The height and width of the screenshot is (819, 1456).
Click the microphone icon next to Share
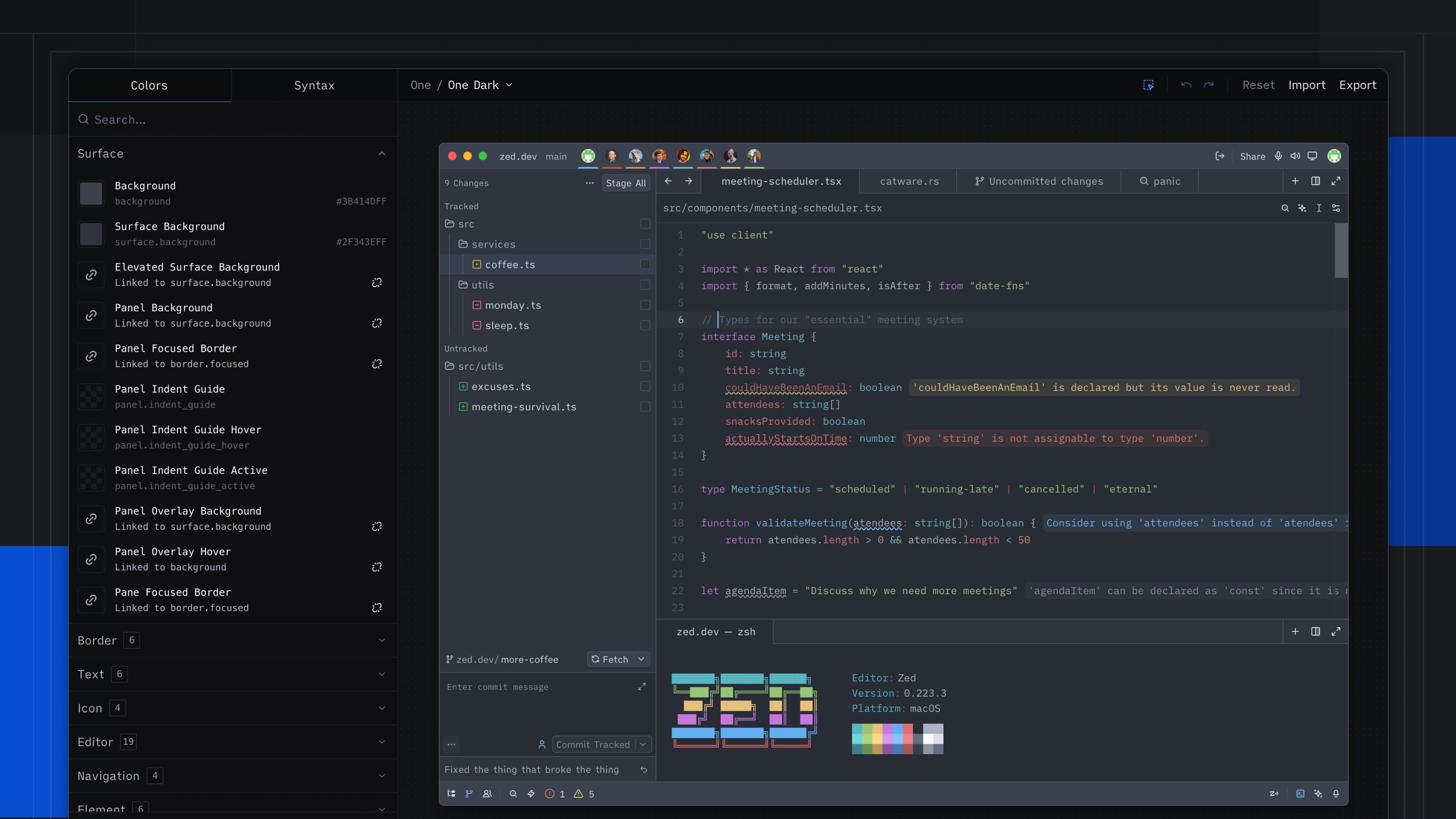[1279, 156]
